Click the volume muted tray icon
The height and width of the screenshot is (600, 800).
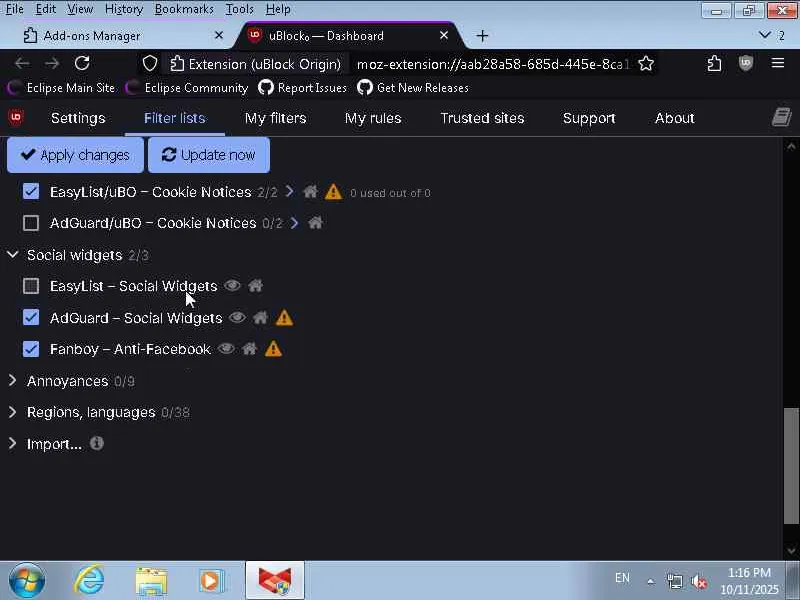pos(699,581)
